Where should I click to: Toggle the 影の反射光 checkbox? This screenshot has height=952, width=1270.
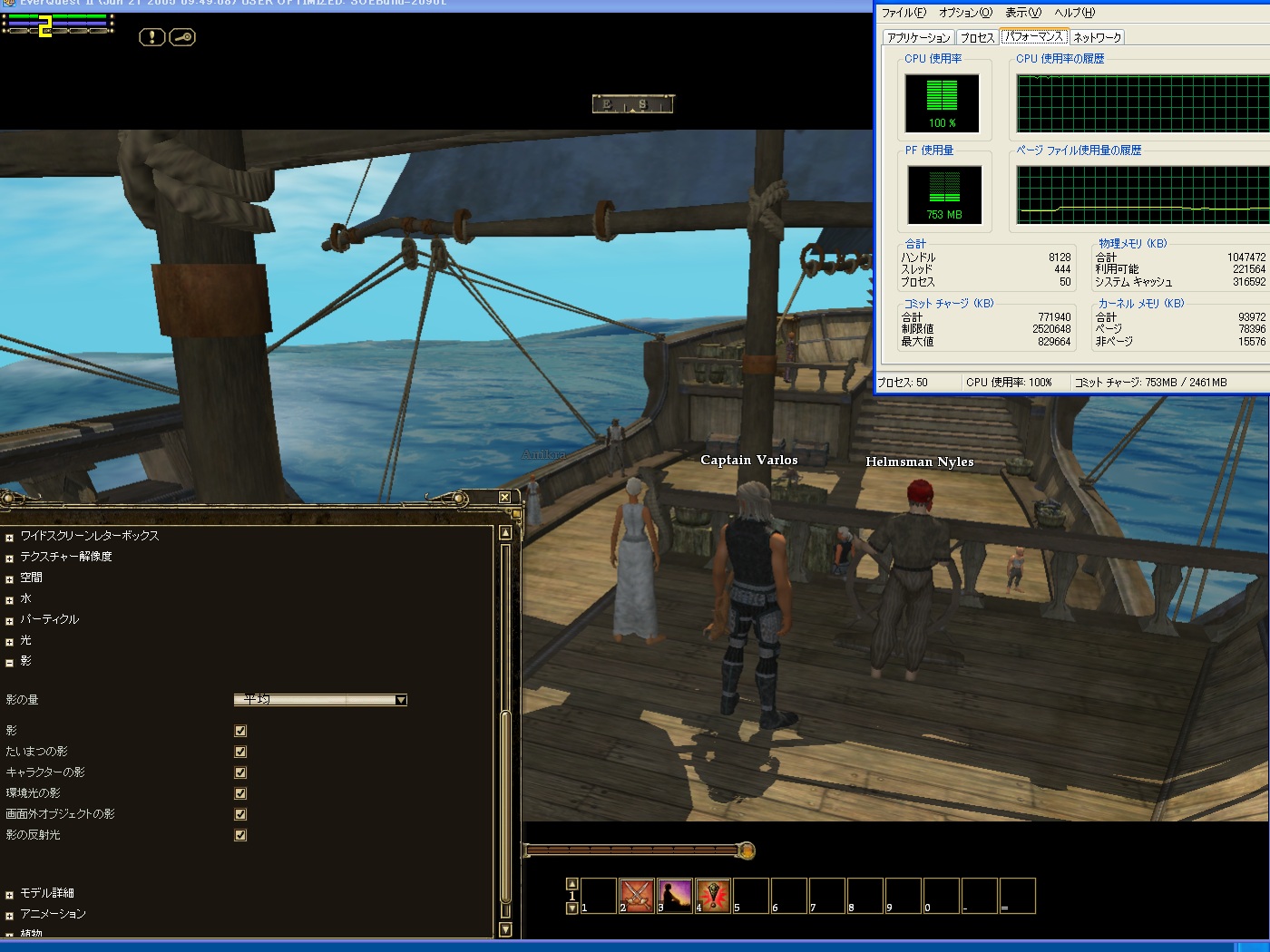pos(240,835)
